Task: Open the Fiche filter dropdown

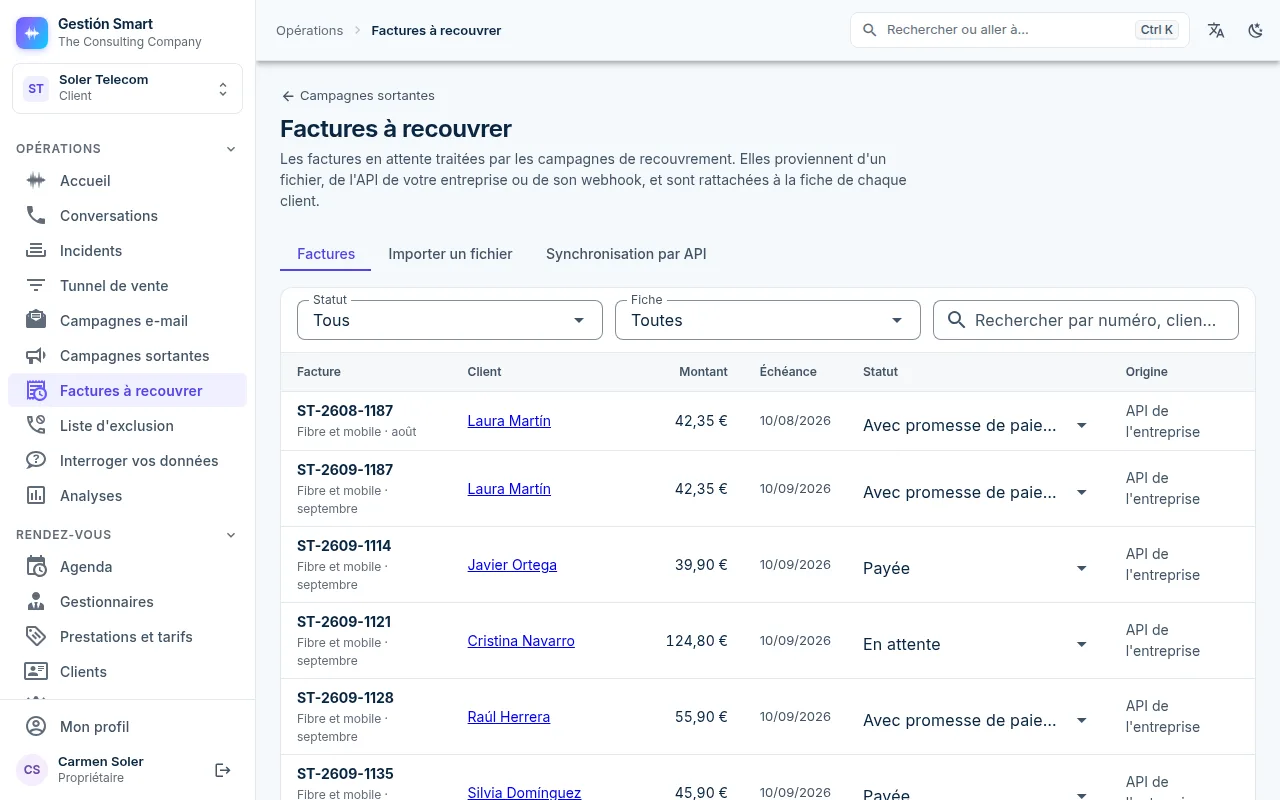Action: [x=767, y=320]
